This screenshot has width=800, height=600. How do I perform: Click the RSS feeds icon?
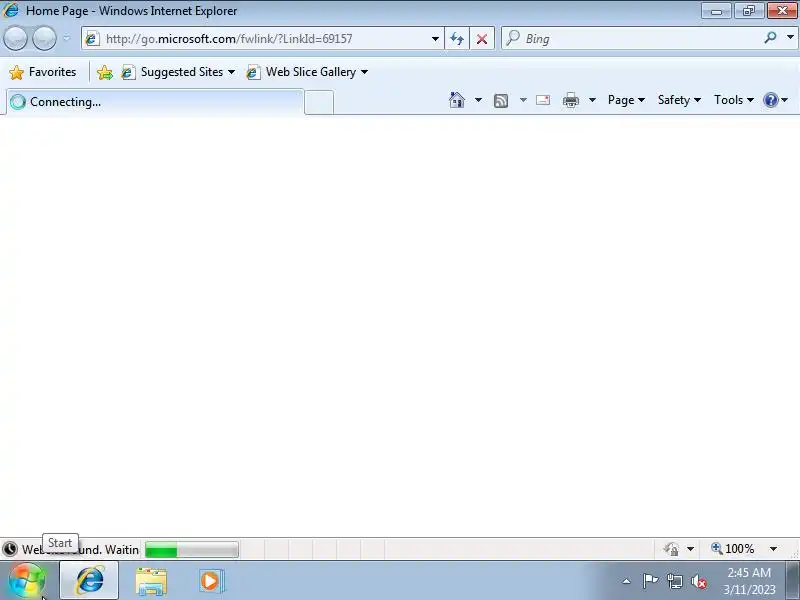(x=501, y=101)
